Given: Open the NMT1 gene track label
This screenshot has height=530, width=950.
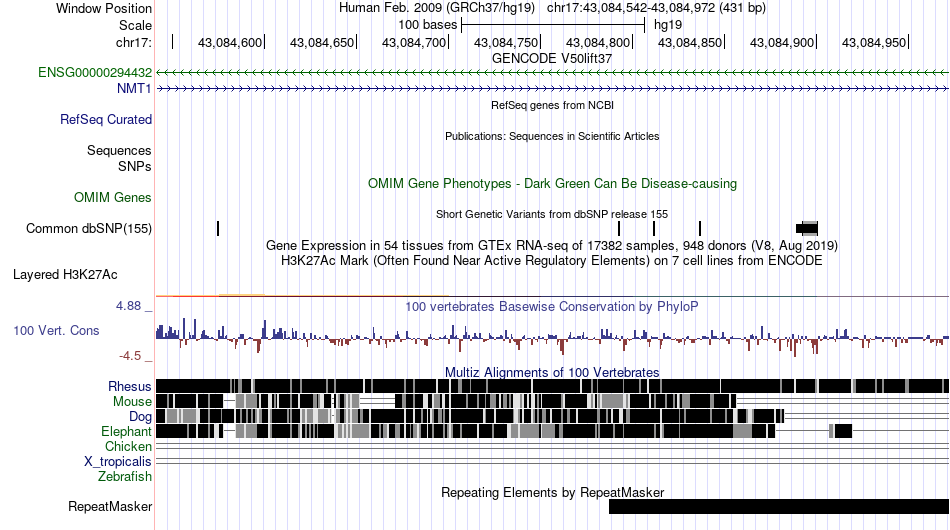Looking at the screenshot, I should (x=134, y=88).
